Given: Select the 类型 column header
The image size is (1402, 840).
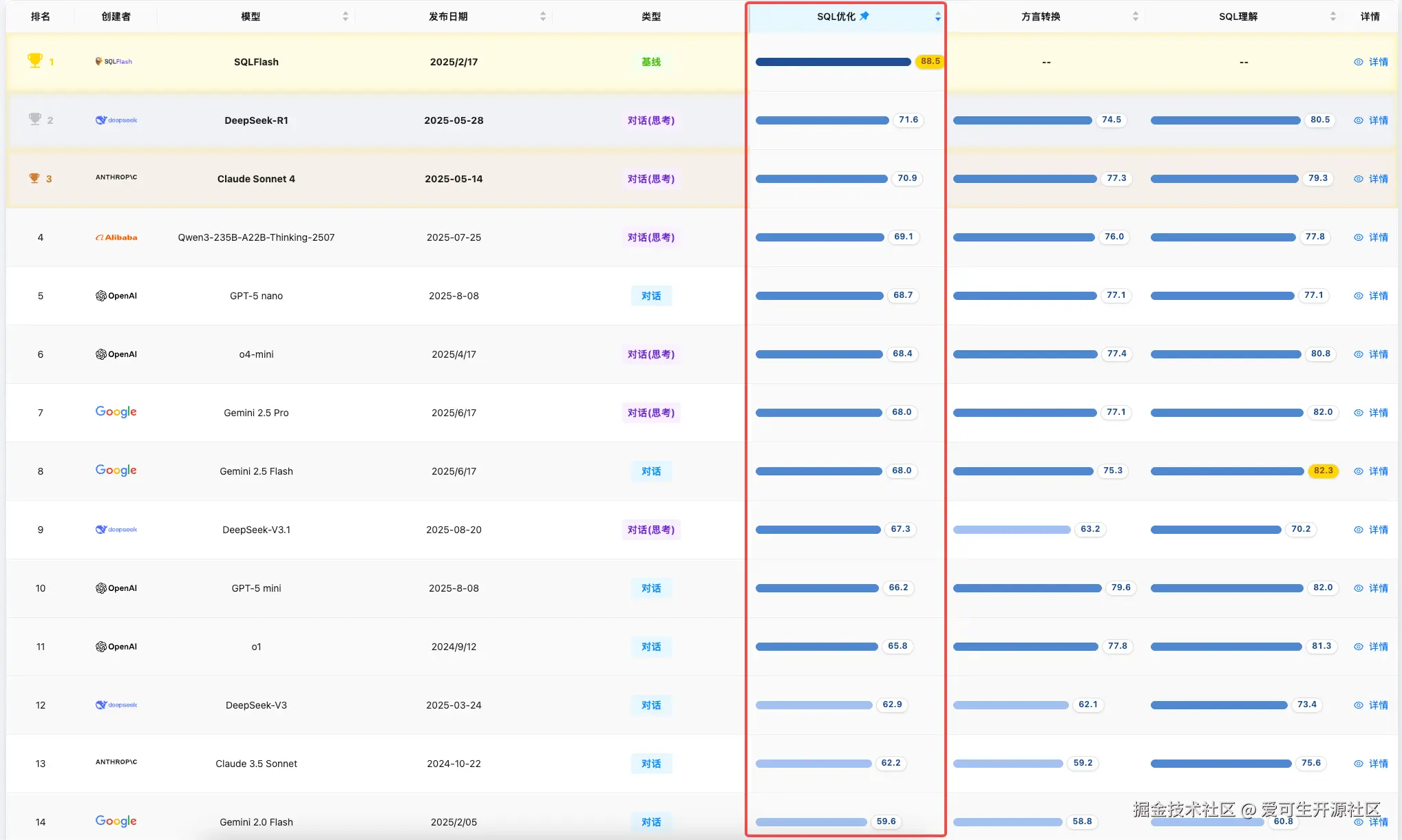Looking at the screenshot, I should 650,15.
